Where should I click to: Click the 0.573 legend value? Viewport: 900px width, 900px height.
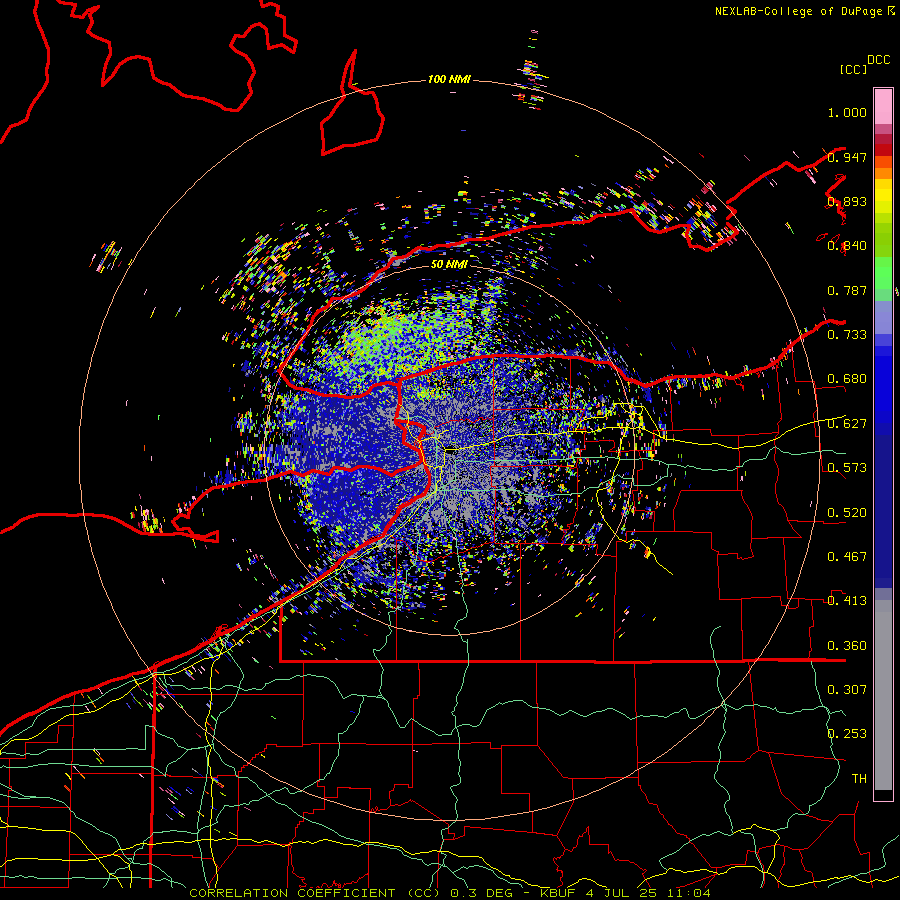847,467
